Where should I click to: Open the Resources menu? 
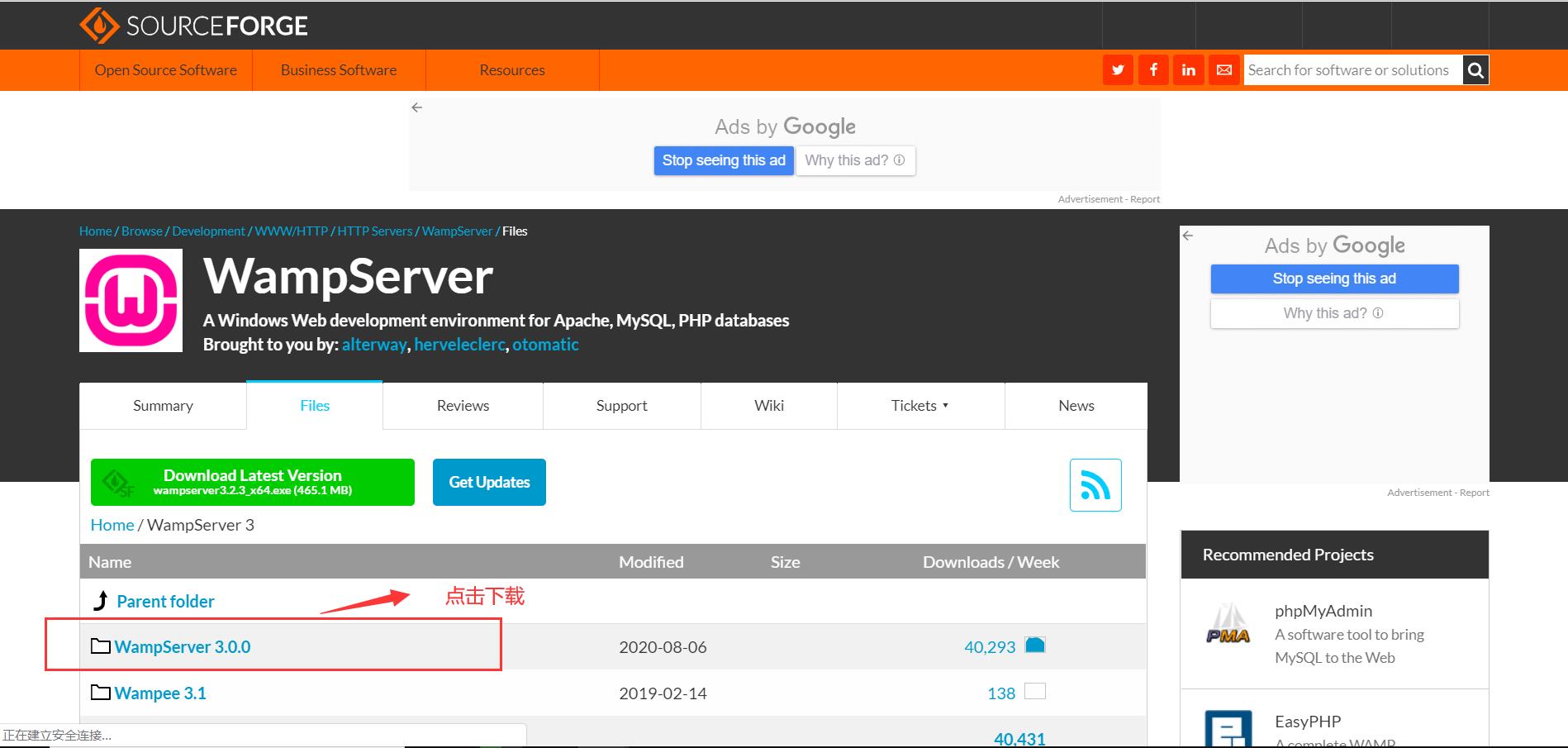tap(512, 70)
